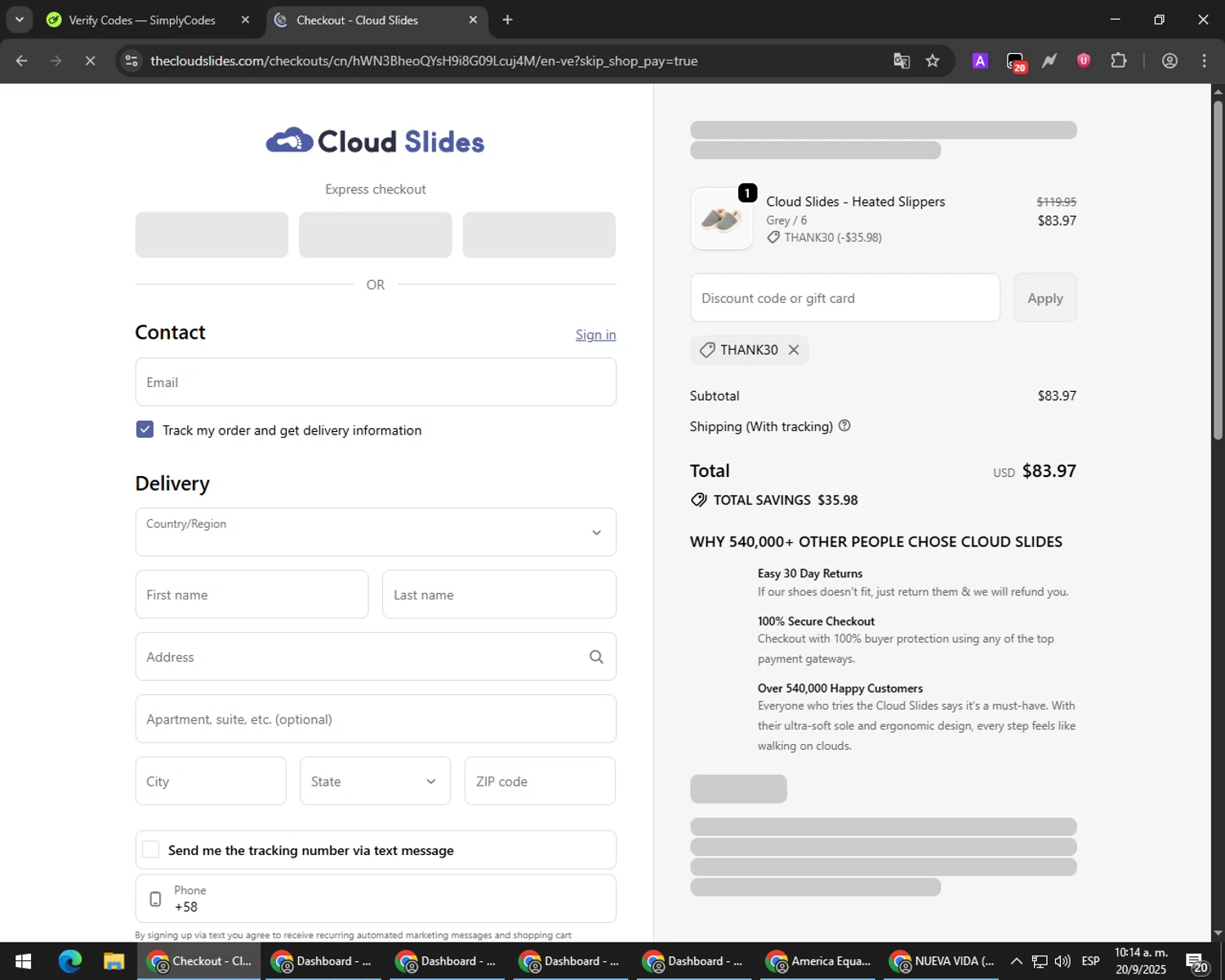Open the volume control in tray
This screenshot has width=1225, height=980.
coord(1062,961)
